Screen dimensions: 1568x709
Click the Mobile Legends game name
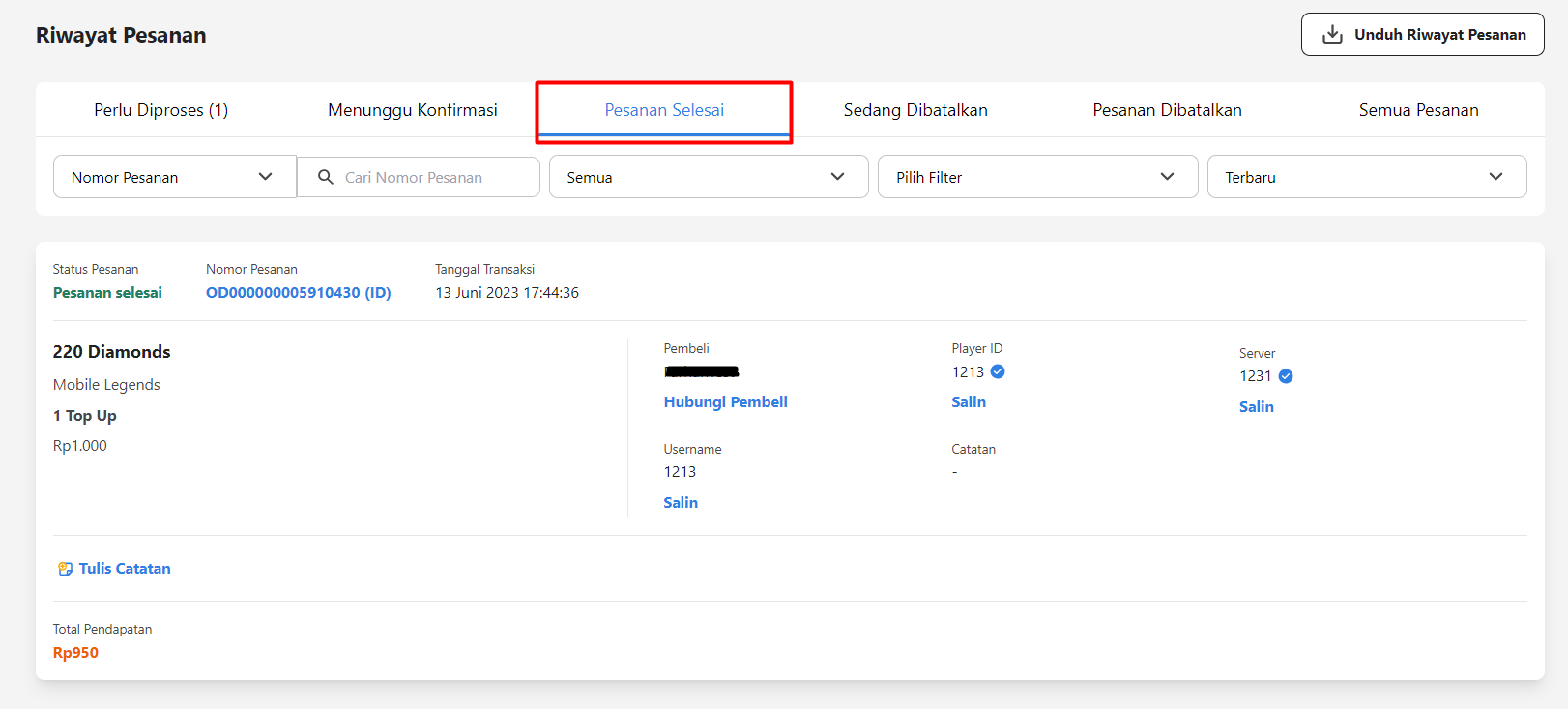click(106, 385)
